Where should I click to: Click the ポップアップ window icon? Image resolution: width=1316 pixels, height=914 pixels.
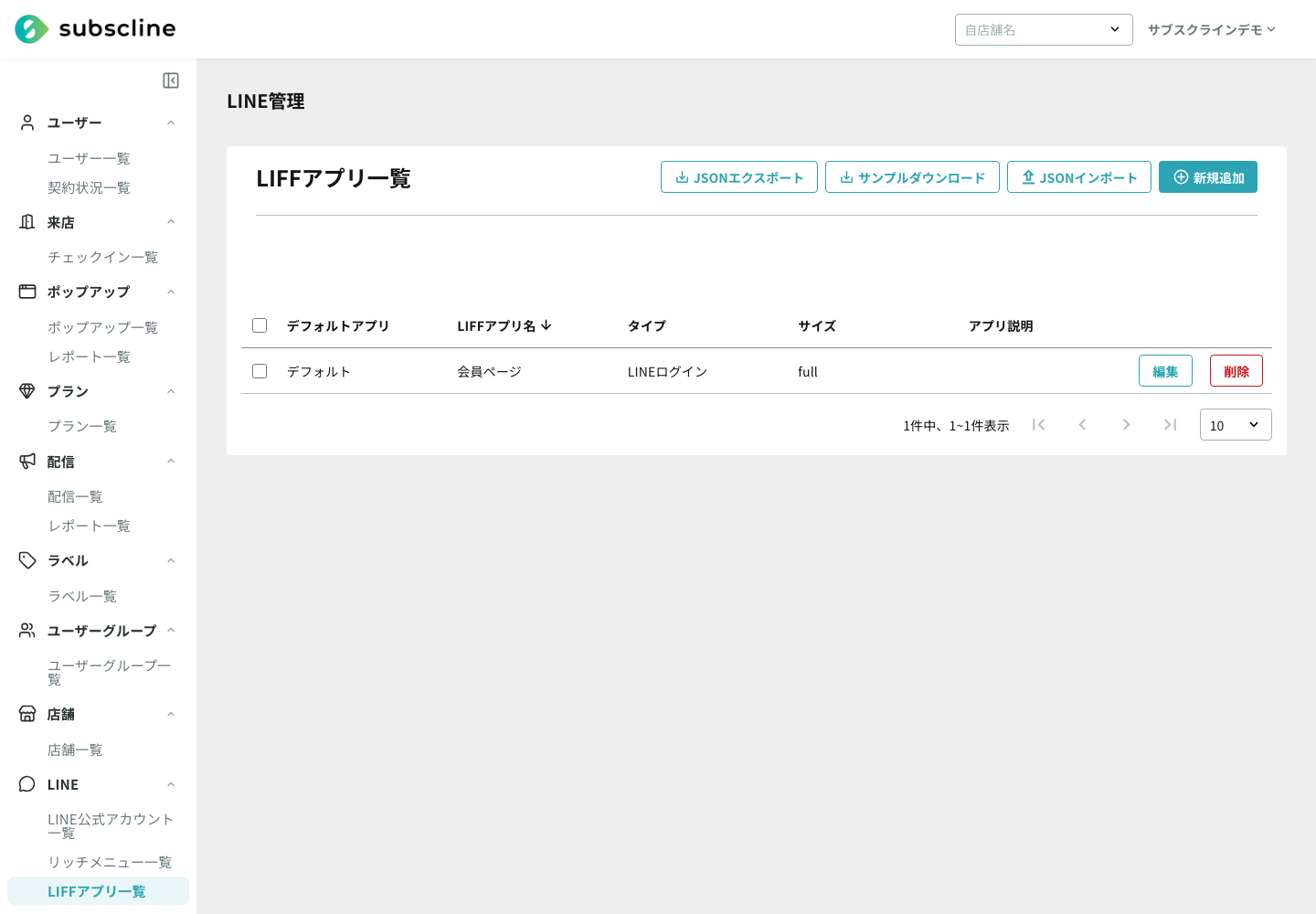(27, 292)
